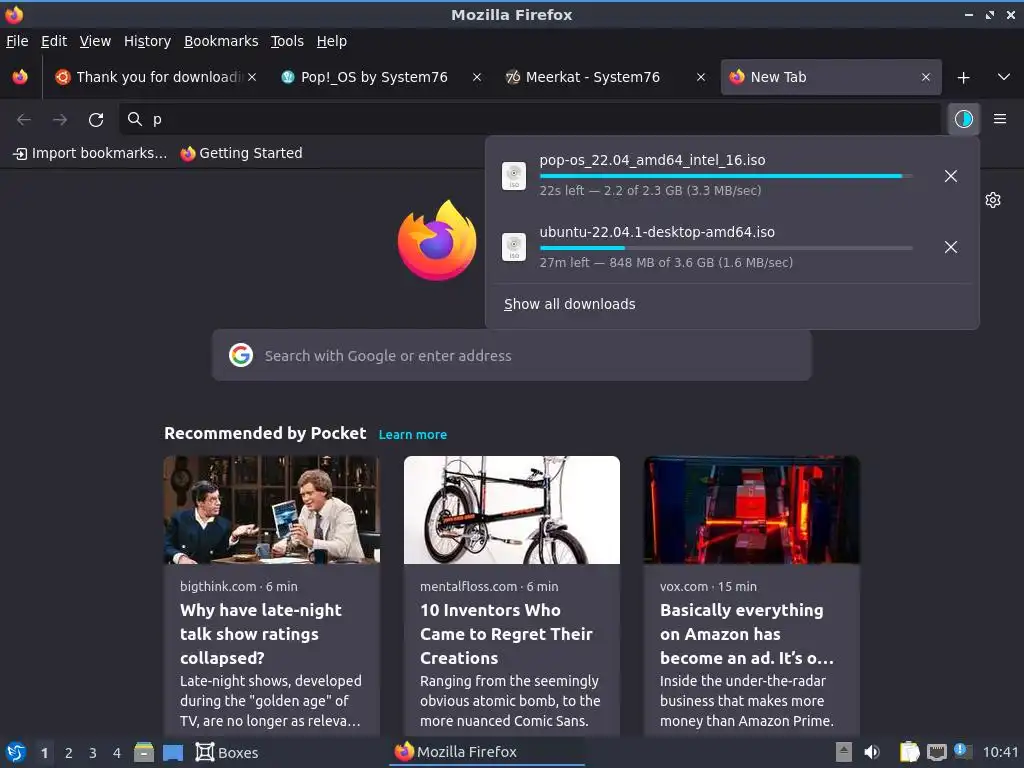Open the downloads progress button
Viewport: 1024px width, 768px height.
click(963, 119)
